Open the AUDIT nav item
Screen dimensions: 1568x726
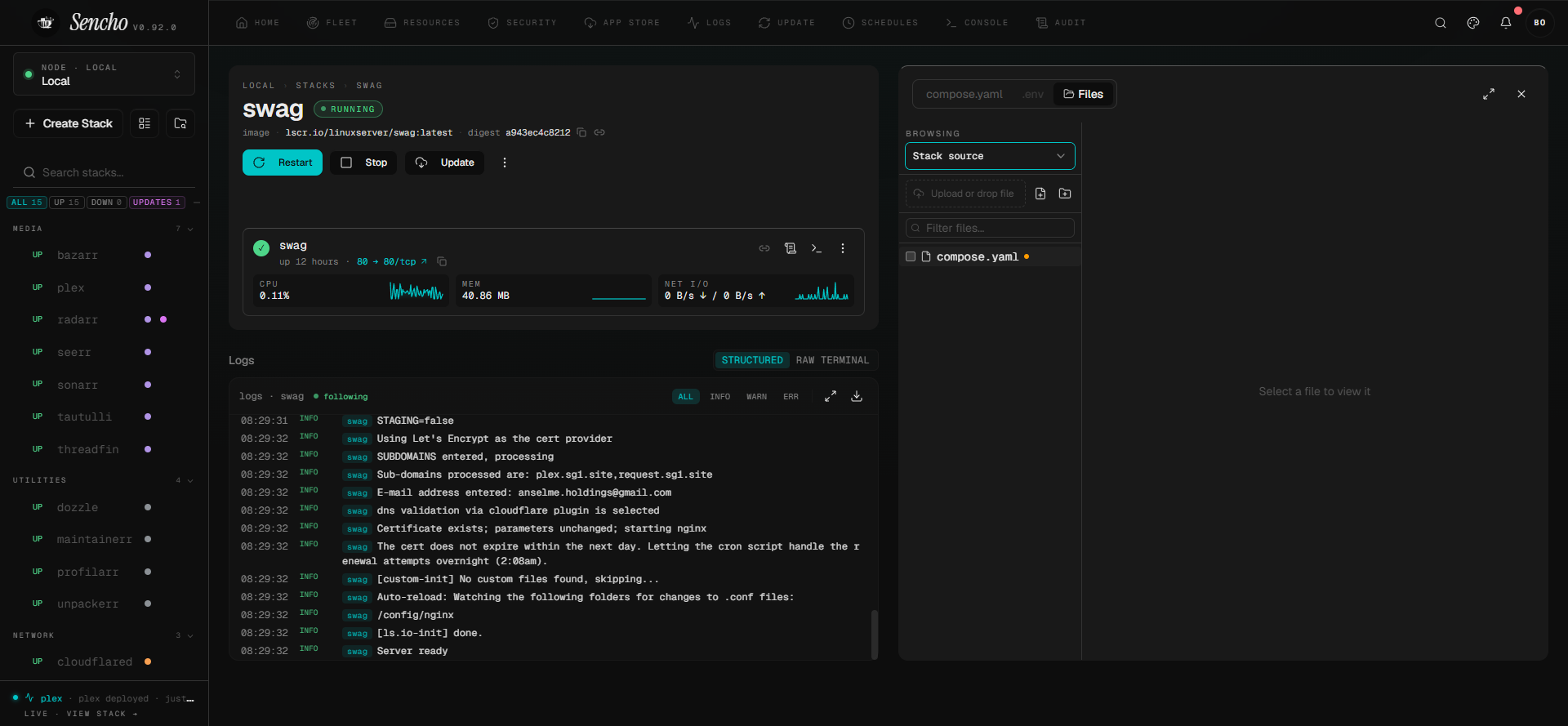1061,23
